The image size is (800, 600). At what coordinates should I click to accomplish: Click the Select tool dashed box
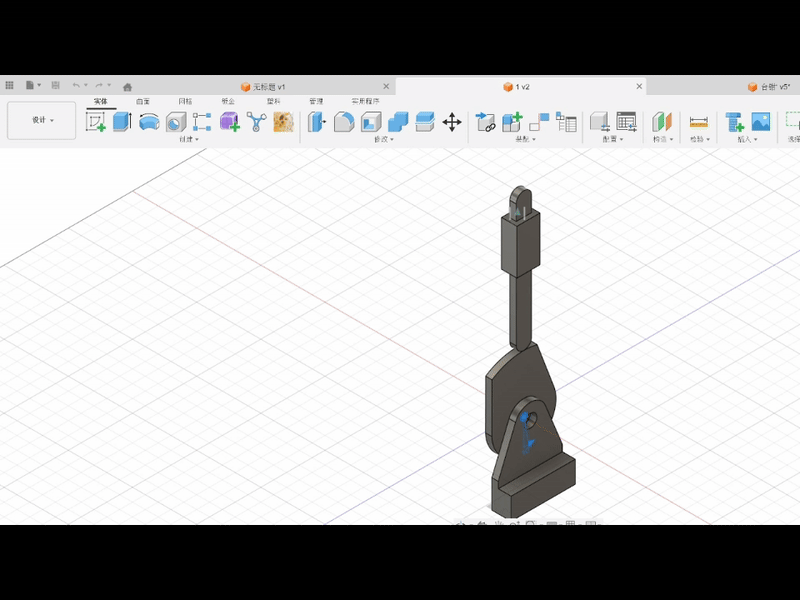click(793, 122)
